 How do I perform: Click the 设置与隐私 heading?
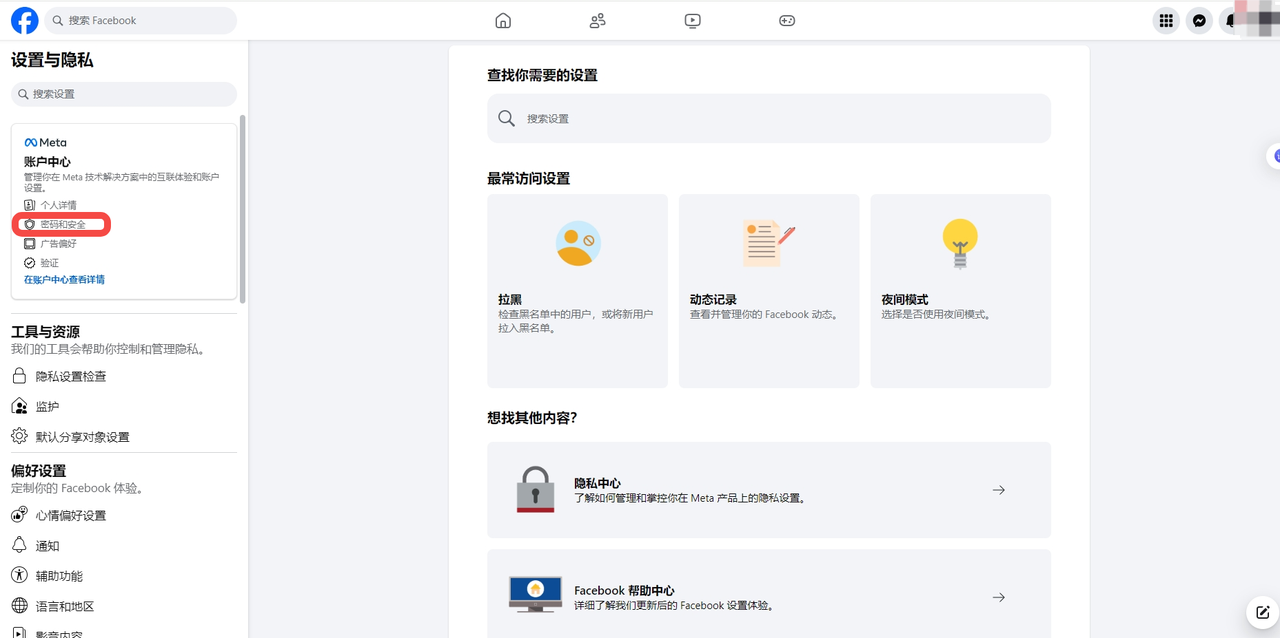tap(52, 60)
